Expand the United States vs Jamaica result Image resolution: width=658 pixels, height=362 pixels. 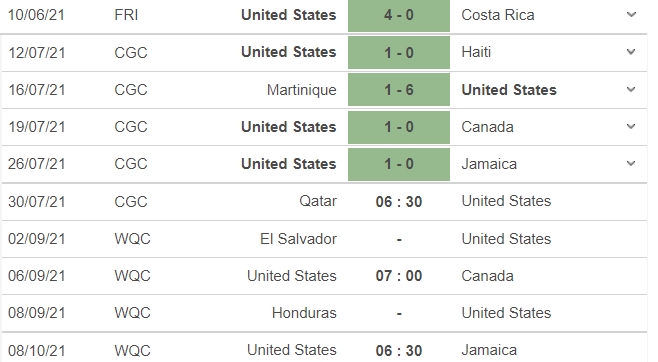coord(631,164)
